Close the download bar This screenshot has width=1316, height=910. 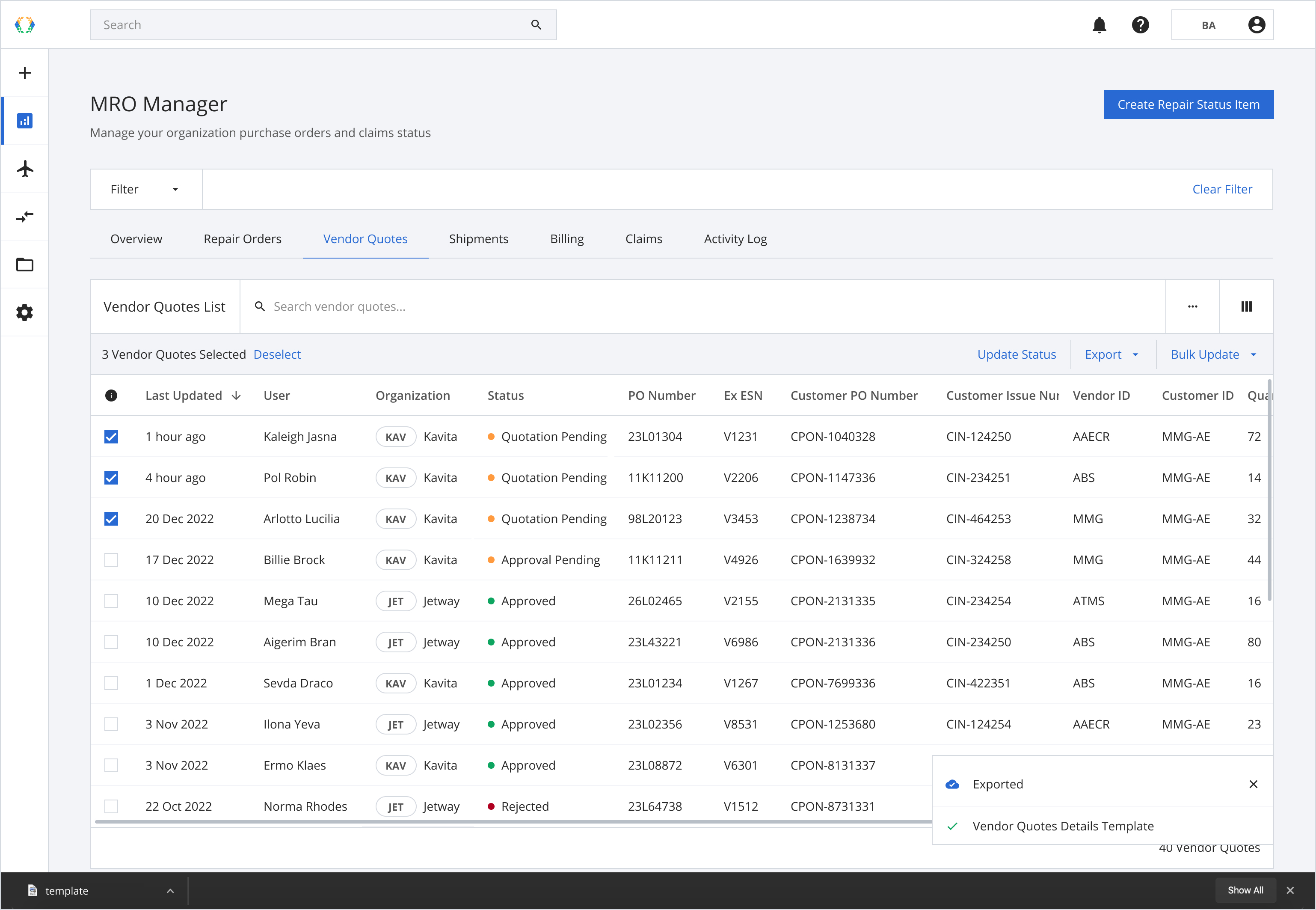coord(1290,891)
